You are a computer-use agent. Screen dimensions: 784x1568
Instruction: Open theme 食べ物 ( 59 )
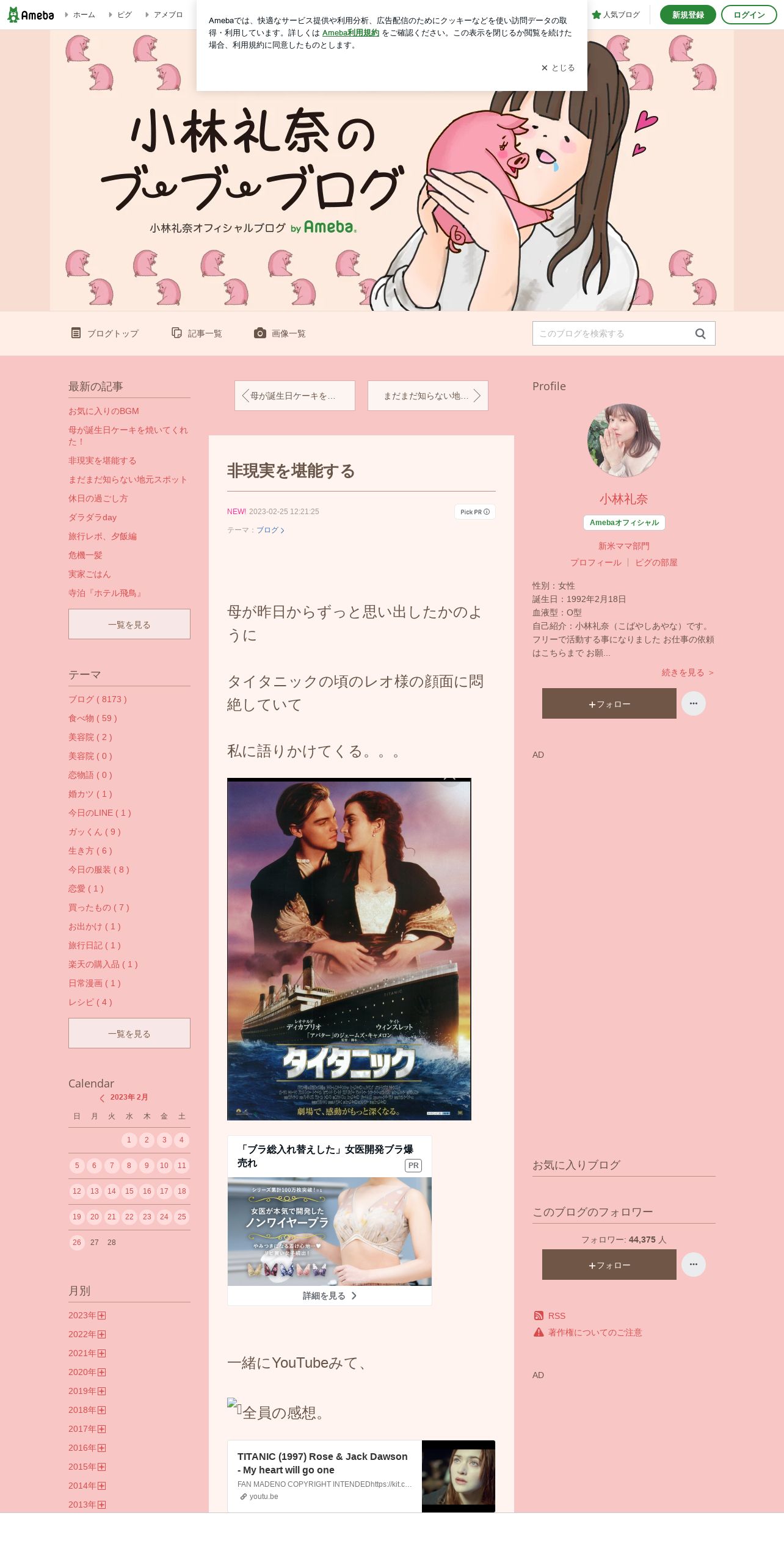point(93,718)
